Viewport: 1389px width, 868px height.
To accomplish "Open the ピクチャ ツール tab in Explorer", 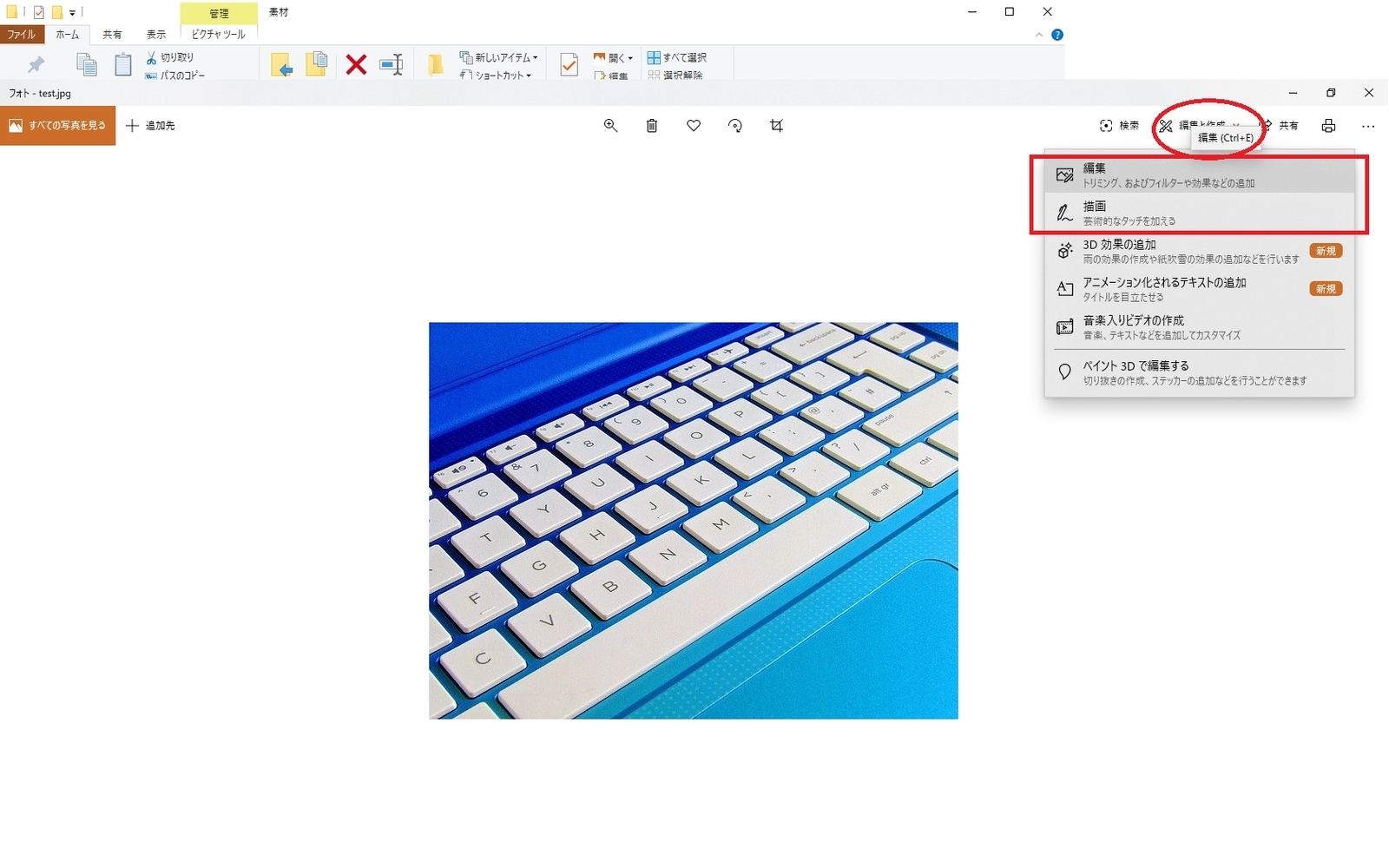I will tap(219, 35).
